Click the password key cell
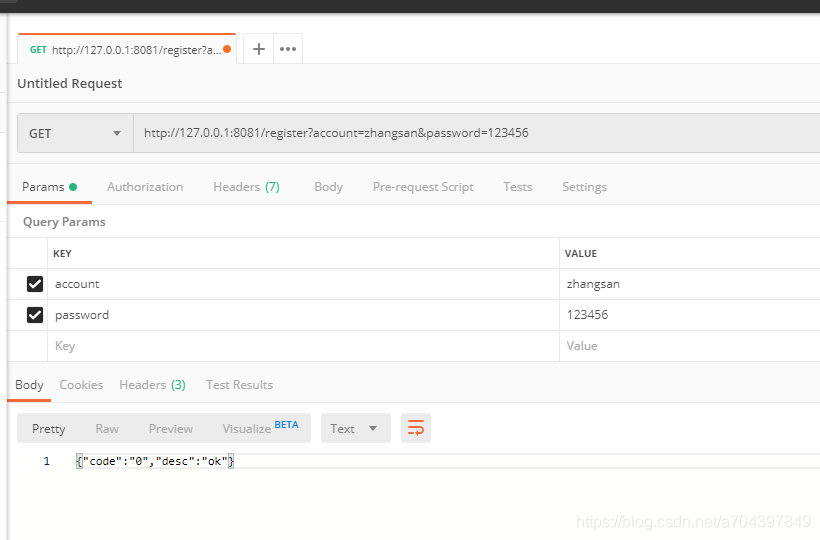 point(303,315)
